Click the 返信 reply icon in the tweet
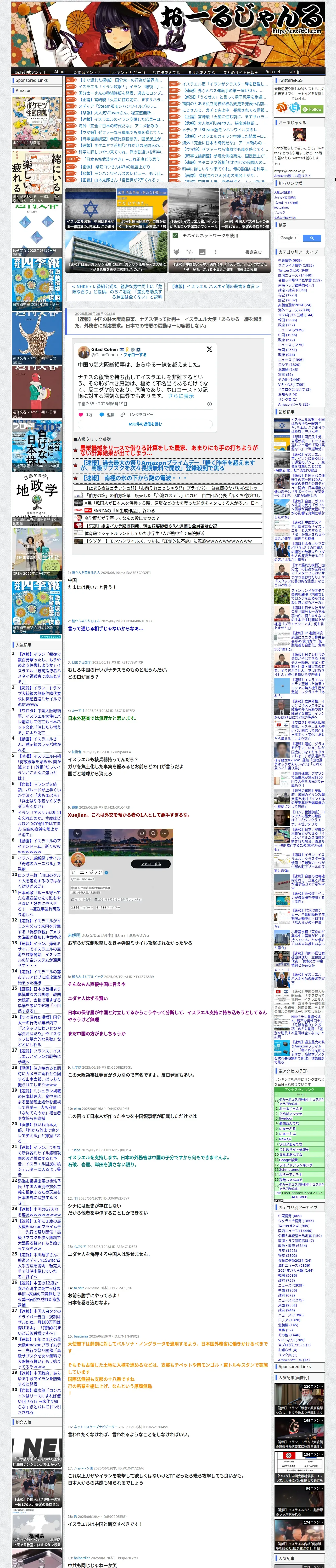This screenshot has height=1568, width=336. (107, 414)
